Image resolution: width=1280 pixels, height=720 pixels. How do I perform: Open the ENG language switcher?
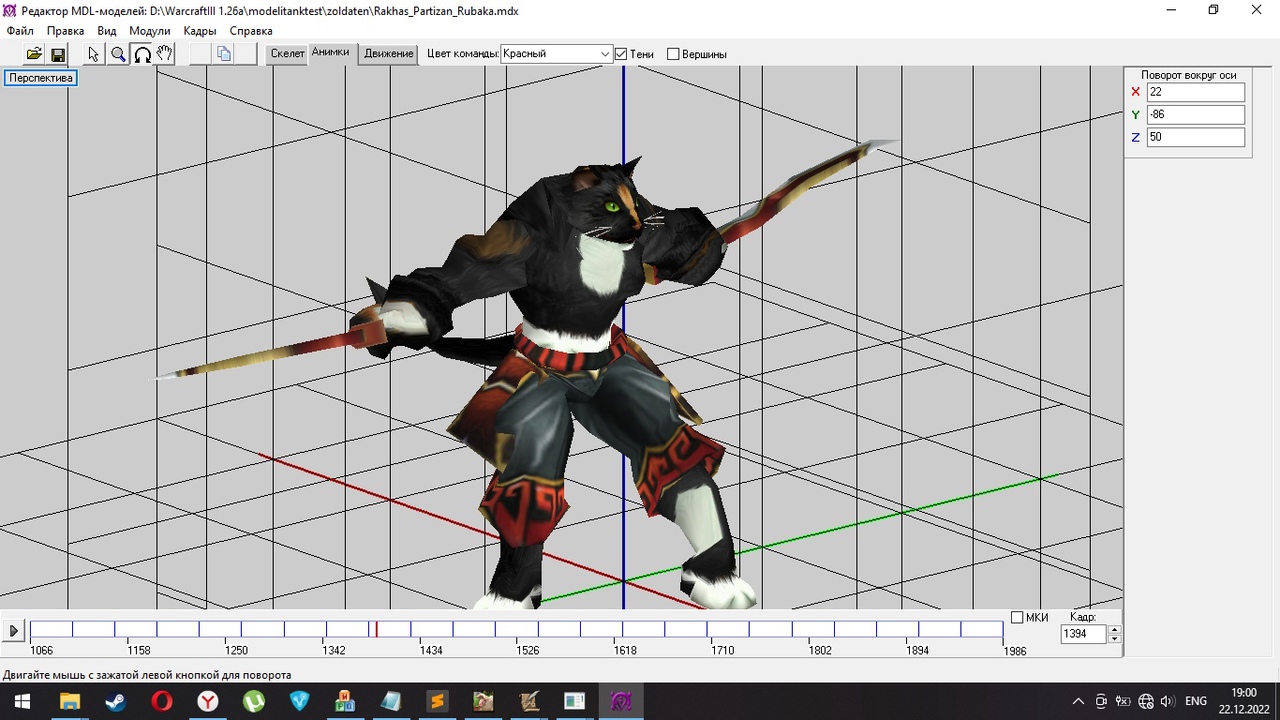pyautogui.click(x=1196, y=701)
